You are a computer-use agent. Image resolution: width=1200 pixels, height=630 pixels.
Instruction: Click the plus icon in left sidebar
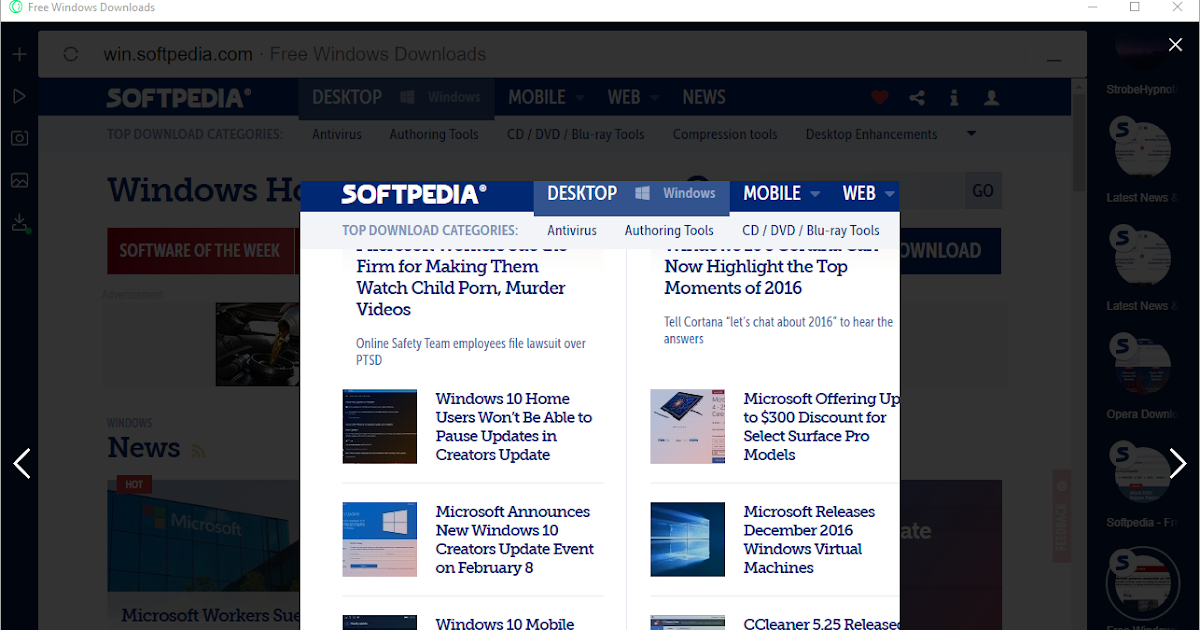tap(19, 54)
